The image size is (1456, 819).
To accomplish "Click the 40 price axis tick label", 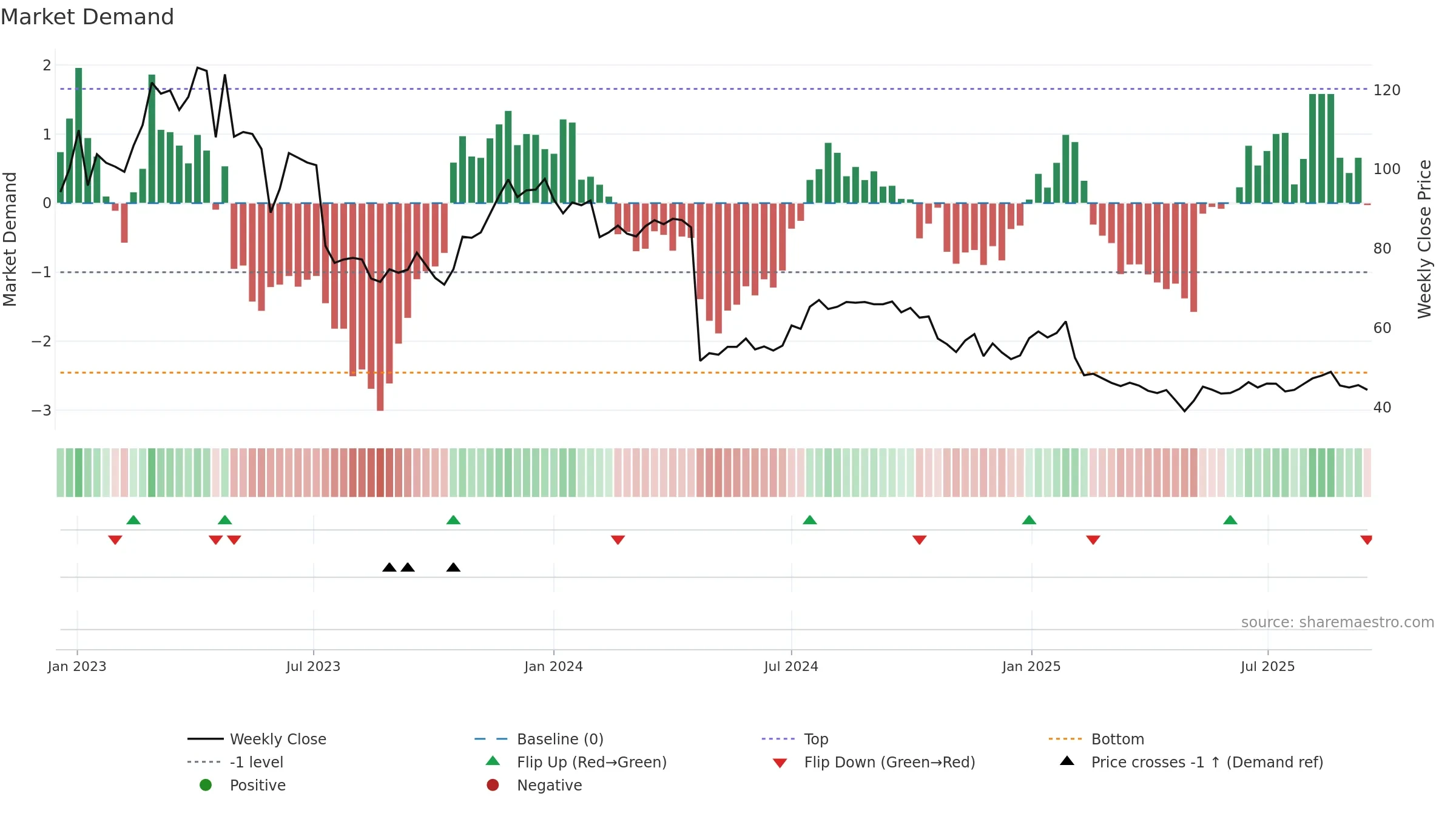I will 1382,408.
